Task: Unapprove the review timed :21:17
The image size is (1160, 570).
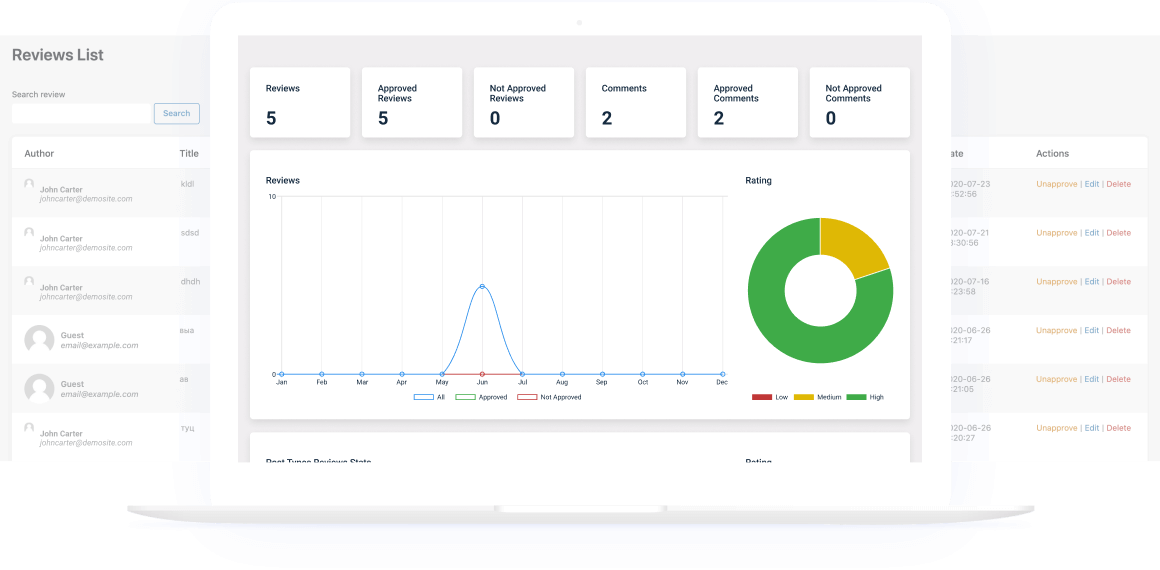Action: [x=1056, y=330]
